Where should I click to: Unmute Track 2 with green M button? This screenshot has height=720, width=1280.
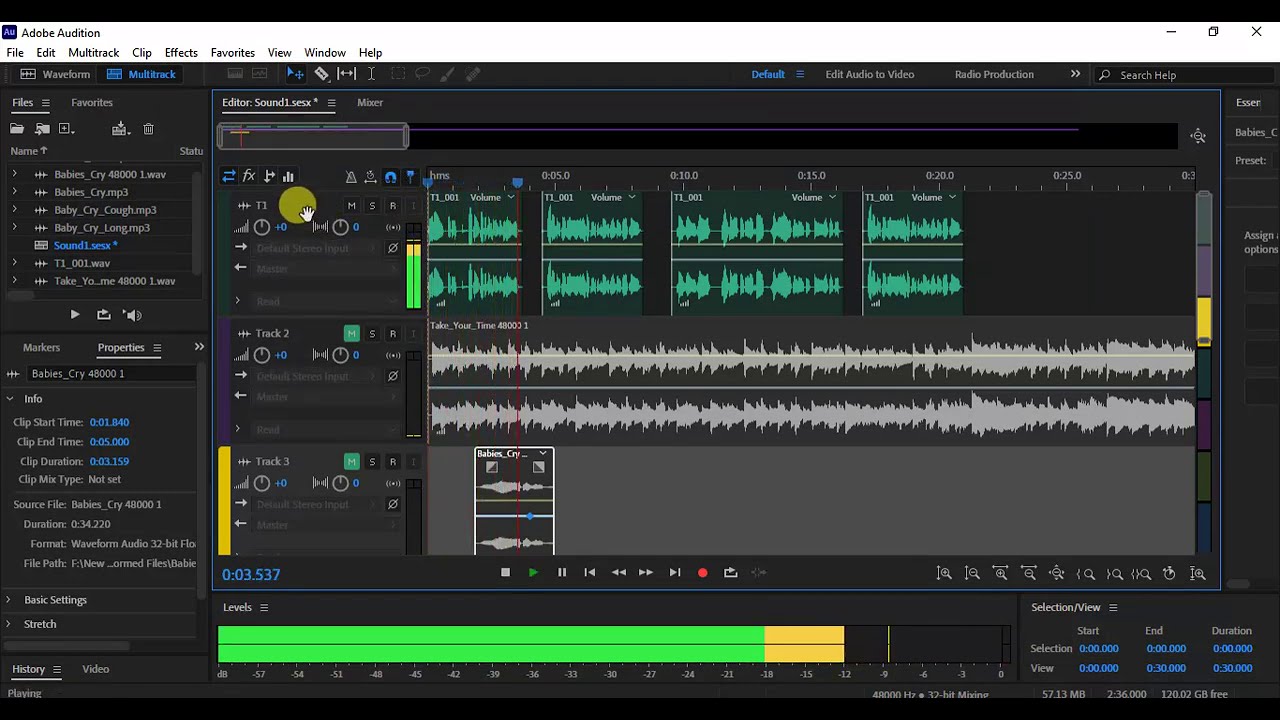(x=351, y=334)
